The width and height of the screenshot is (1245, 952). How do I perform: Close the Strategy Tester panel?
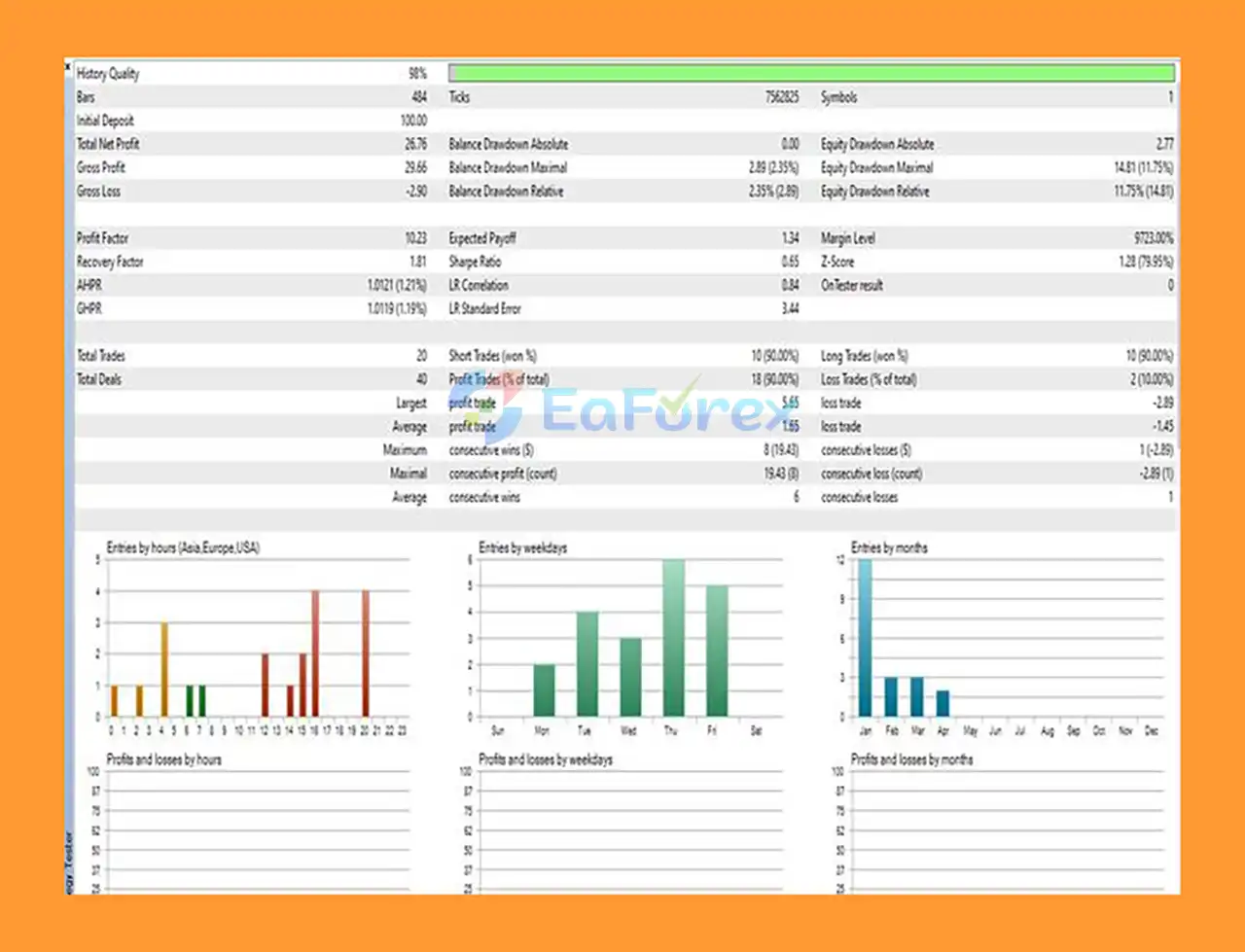click(x=68, y=67)
